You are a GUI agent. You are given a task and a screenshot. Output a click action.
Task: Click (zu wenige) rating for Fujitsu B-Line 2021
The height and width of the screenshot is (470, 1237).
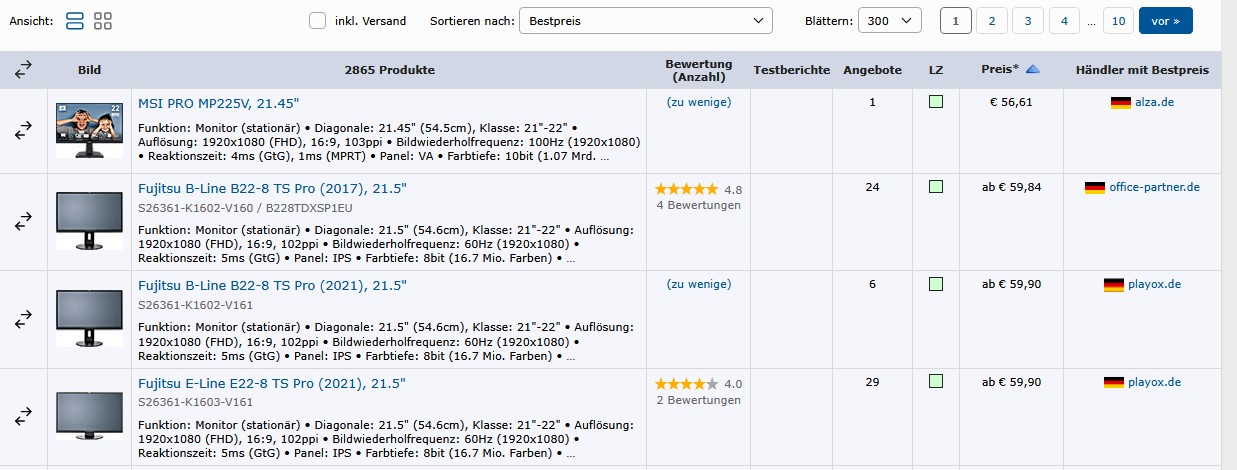[x=699, y=284]
